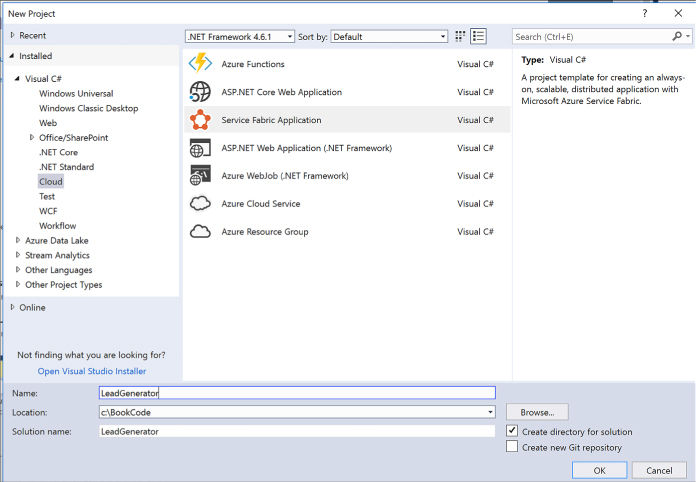Click the Service Fabric Application orange icon
The width and height of the screenshot is (696, 482).
[200, 120]
